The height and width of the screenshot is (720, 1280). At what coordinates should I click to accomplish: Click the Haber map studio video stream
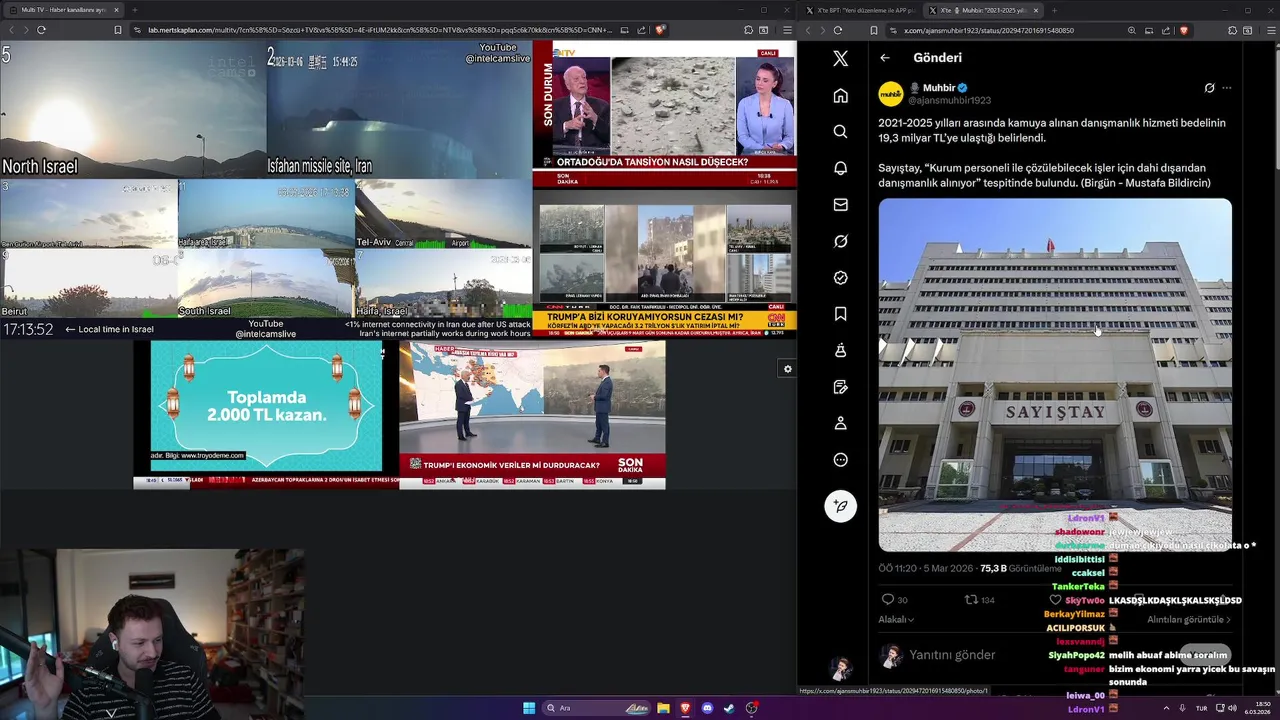tap(532, 415)
